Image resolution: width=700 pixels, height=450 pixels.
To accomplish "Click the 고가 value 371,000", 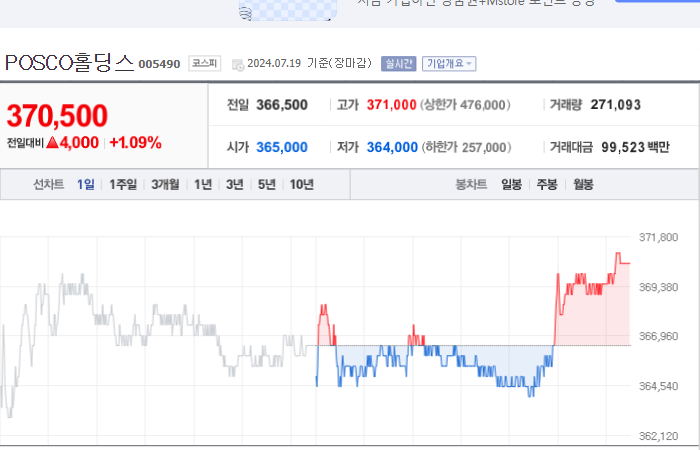I will (x=392, y=105).
